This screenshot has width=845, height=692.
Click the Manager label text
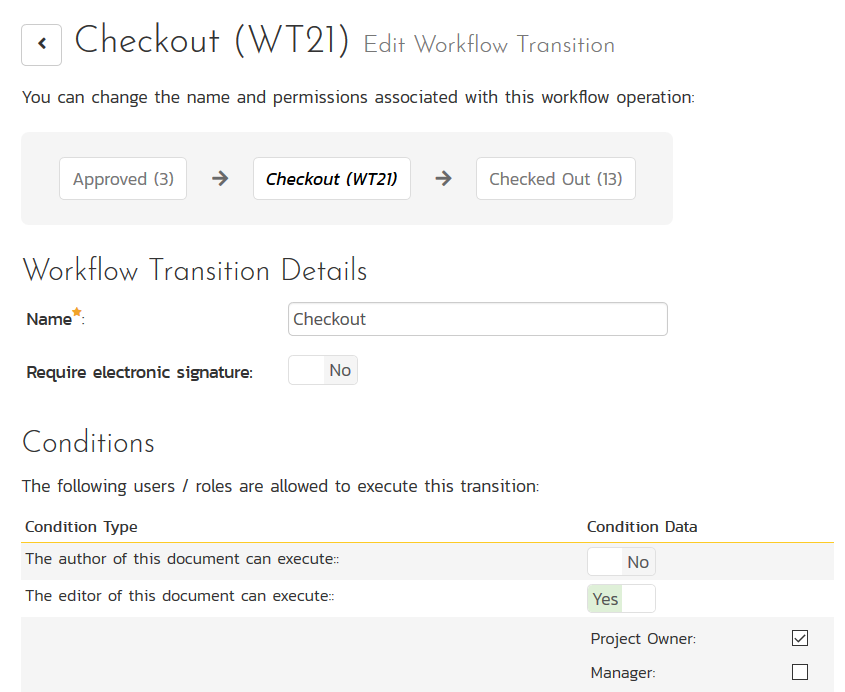tap(623, 674)
